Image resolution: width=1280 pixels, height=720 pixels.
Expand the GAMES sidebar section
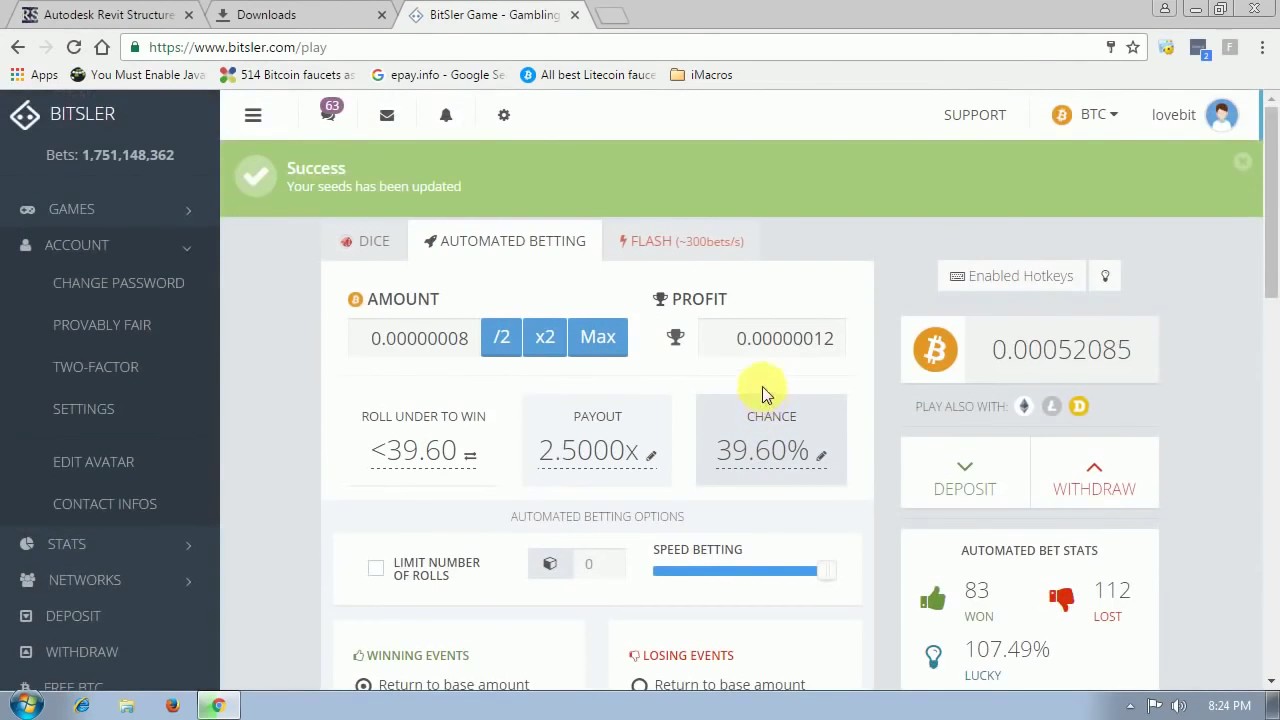click(110, 209)
